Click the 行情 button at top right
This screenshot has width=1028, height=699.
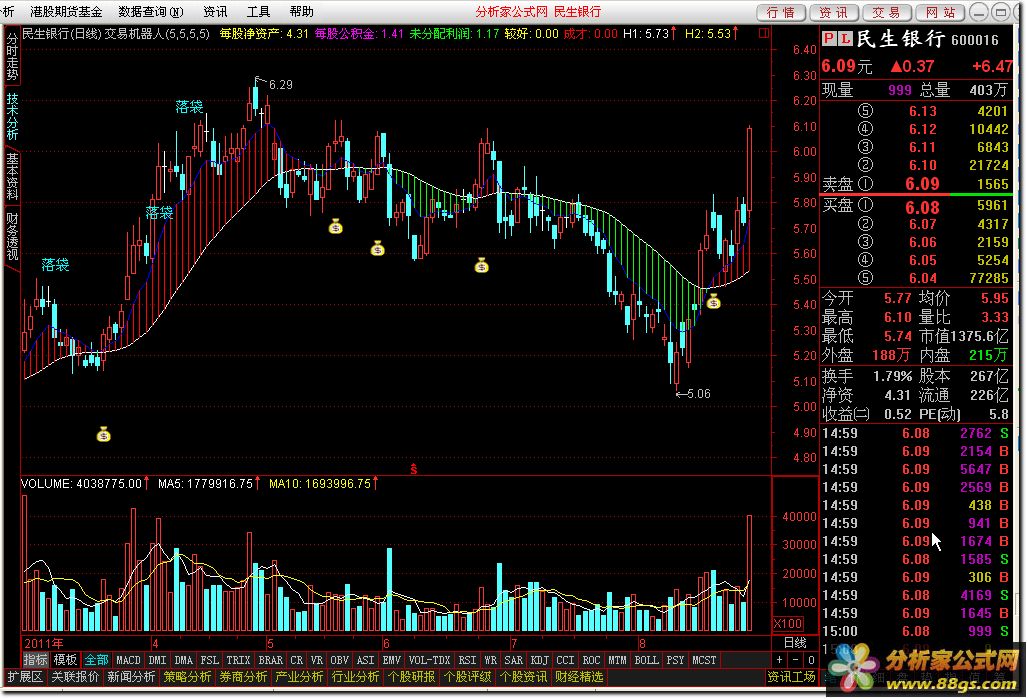(x=781, y=12)
